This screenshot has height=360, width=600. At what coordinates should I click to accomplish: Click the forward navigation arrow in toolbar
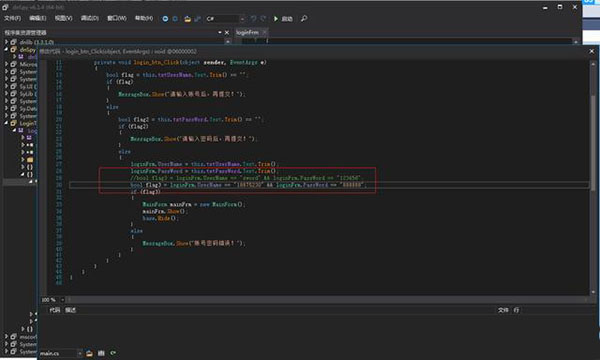[175, 19]
